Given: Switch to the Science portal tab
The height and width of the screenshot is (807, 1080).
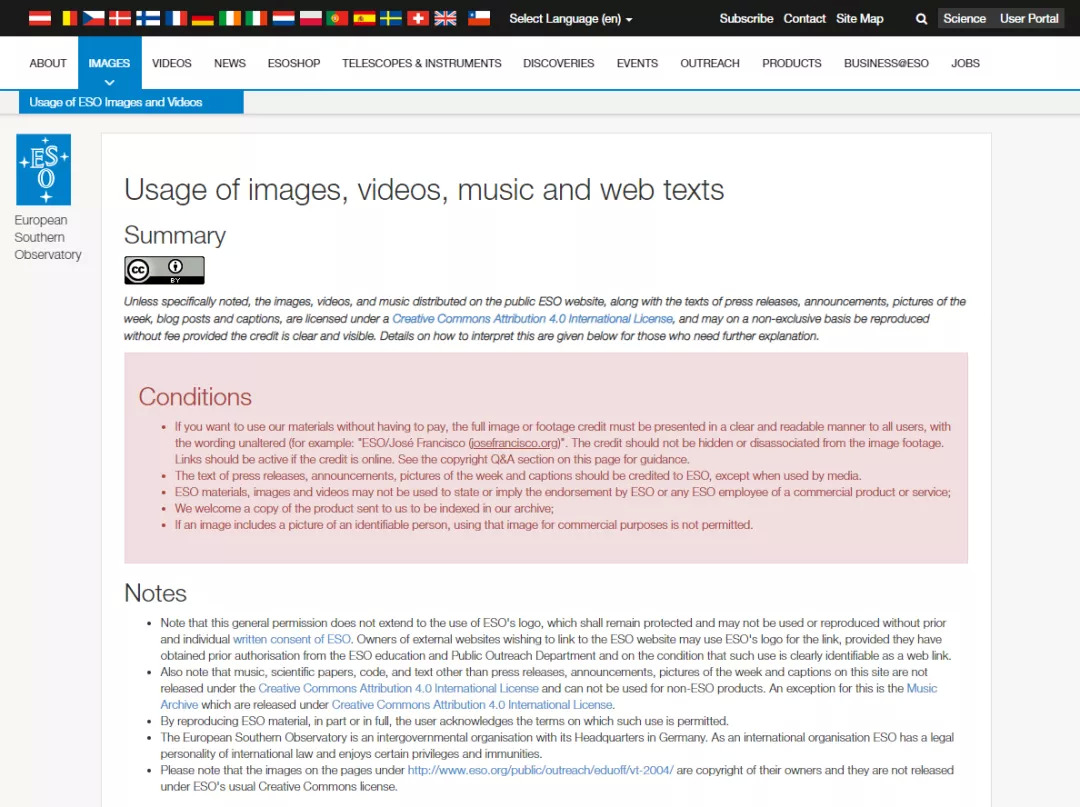Looking at the screenshot, I should click(964, 19).
